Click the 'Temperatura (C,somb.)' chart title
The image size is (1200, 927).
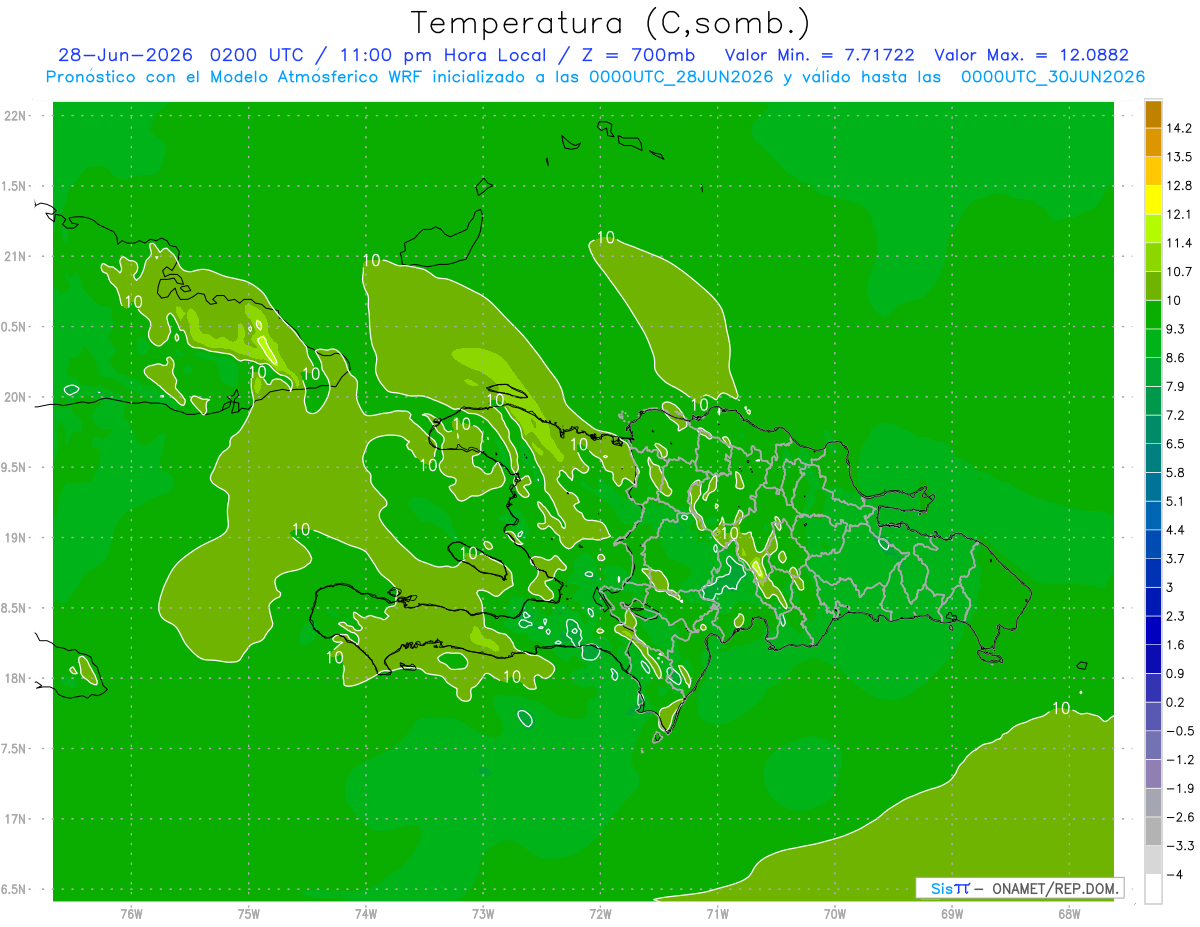pos(611,23)
